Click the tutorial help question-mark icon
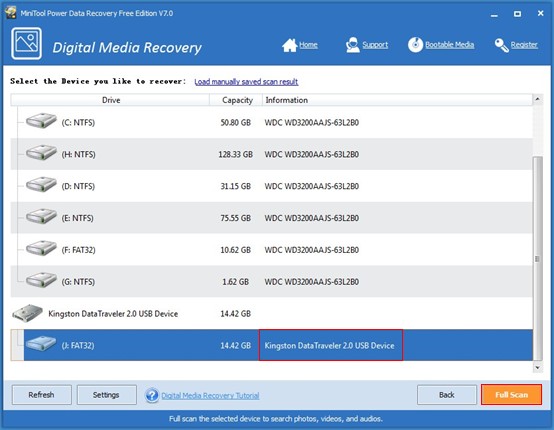This screenshot has width=554, height=430. click(x=152, y=395)
